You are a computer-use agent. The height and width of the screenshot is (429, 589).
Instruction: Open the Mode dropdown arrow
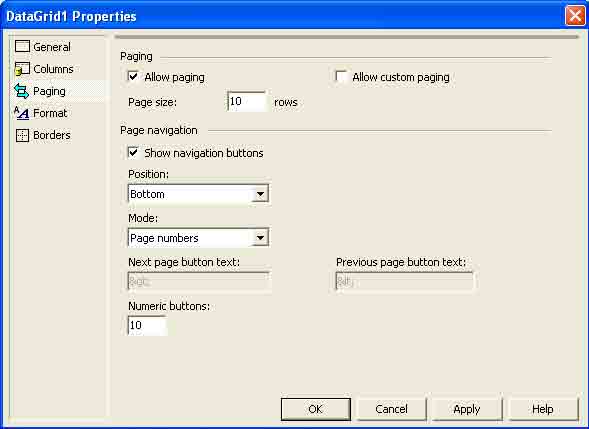(x=260, y=238)
